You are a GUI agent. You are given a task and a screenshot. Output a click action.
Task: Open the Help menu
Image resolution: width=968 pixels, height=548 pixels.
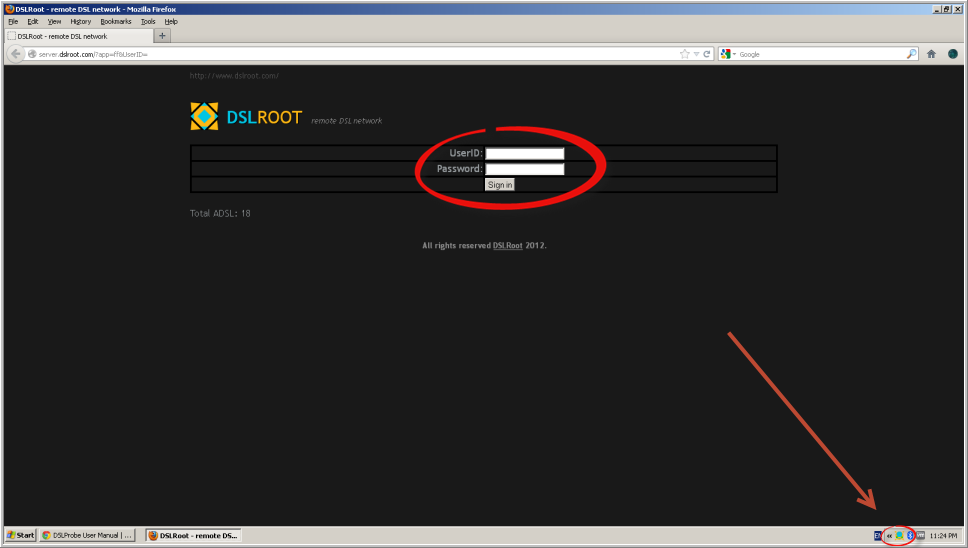[x=171, y=22]
